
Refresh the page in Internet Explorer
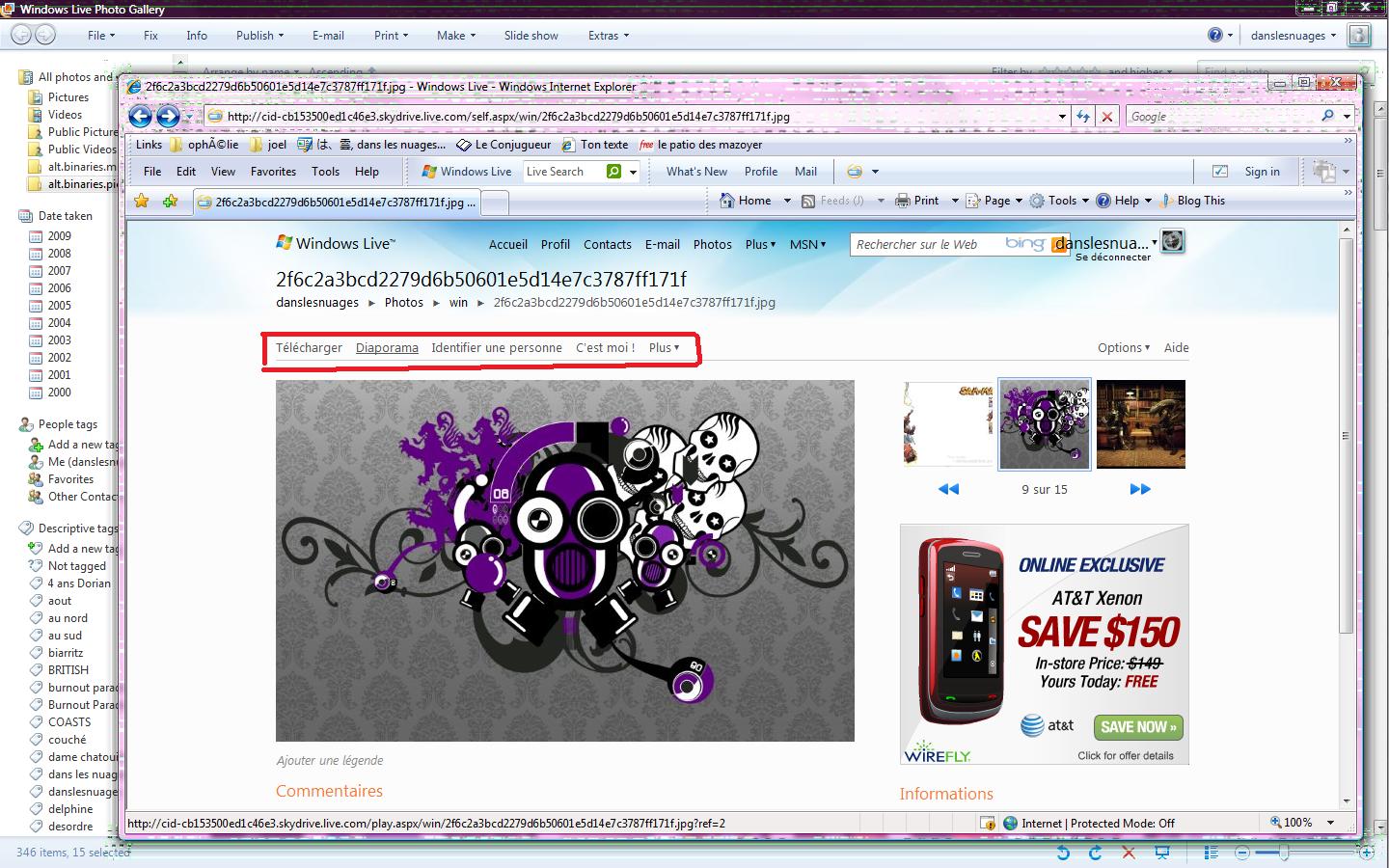[1083, 117]
